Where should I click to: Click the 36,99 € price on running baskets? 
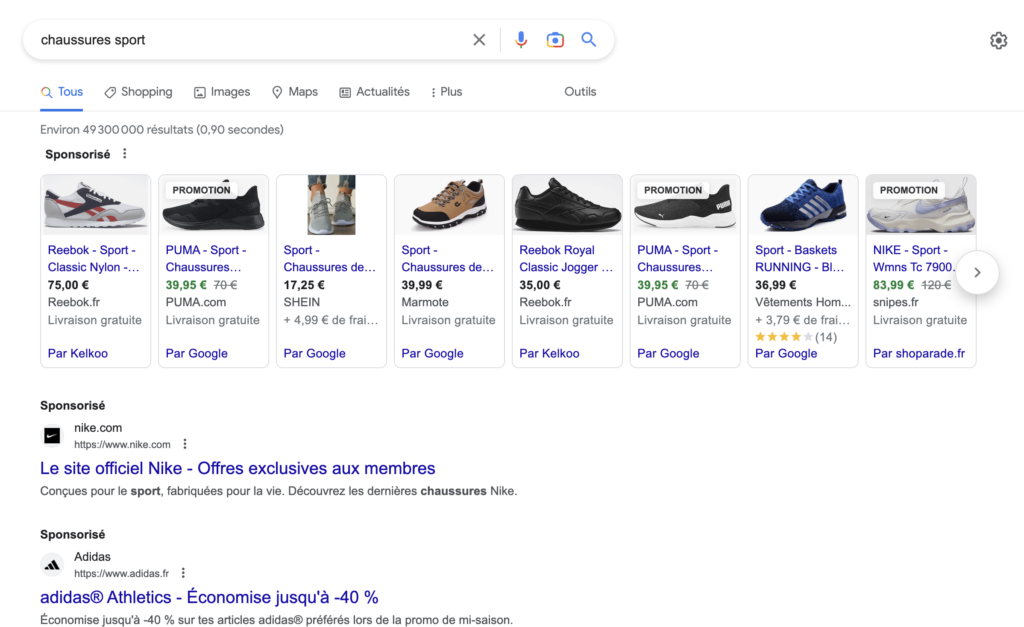click(x=776, y=285)
